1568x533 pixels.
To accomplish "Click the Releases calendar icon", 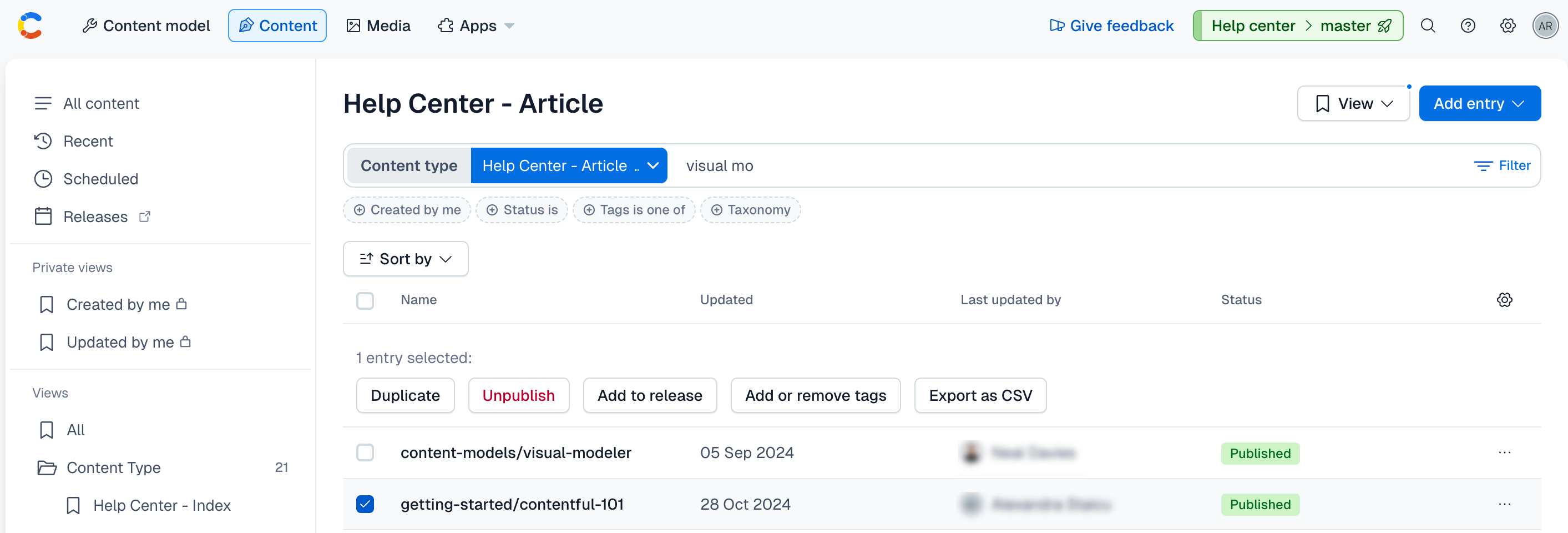I will pyautogui.click(x=43, y=216).
